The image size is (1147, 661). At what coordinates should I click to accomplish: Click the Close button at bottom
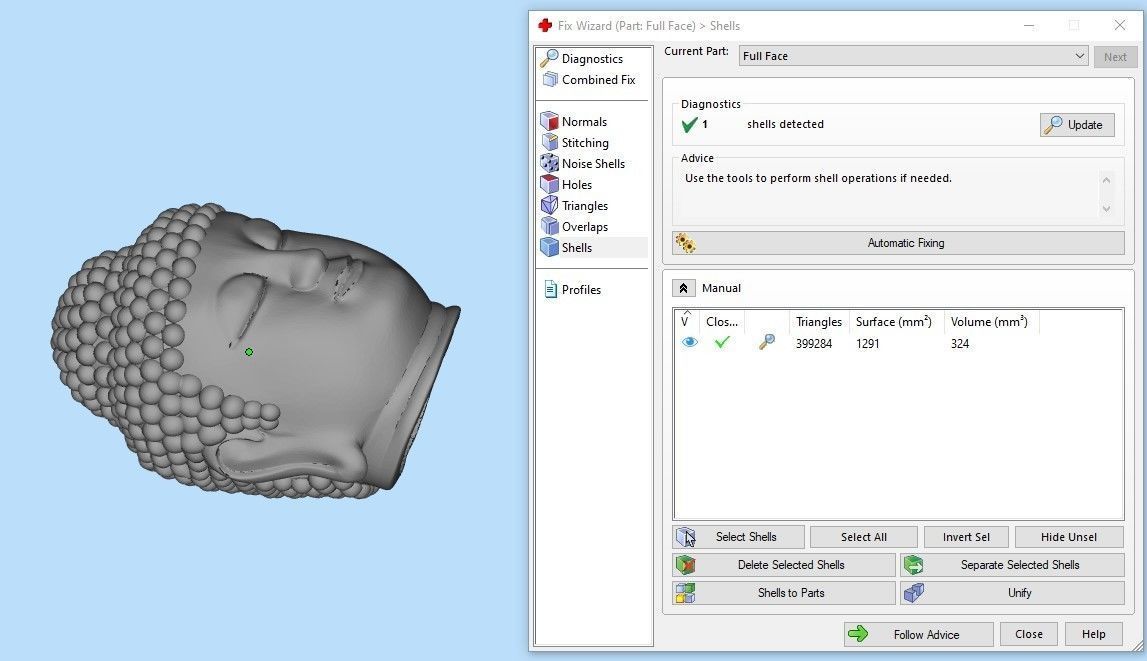point(1028,634)
